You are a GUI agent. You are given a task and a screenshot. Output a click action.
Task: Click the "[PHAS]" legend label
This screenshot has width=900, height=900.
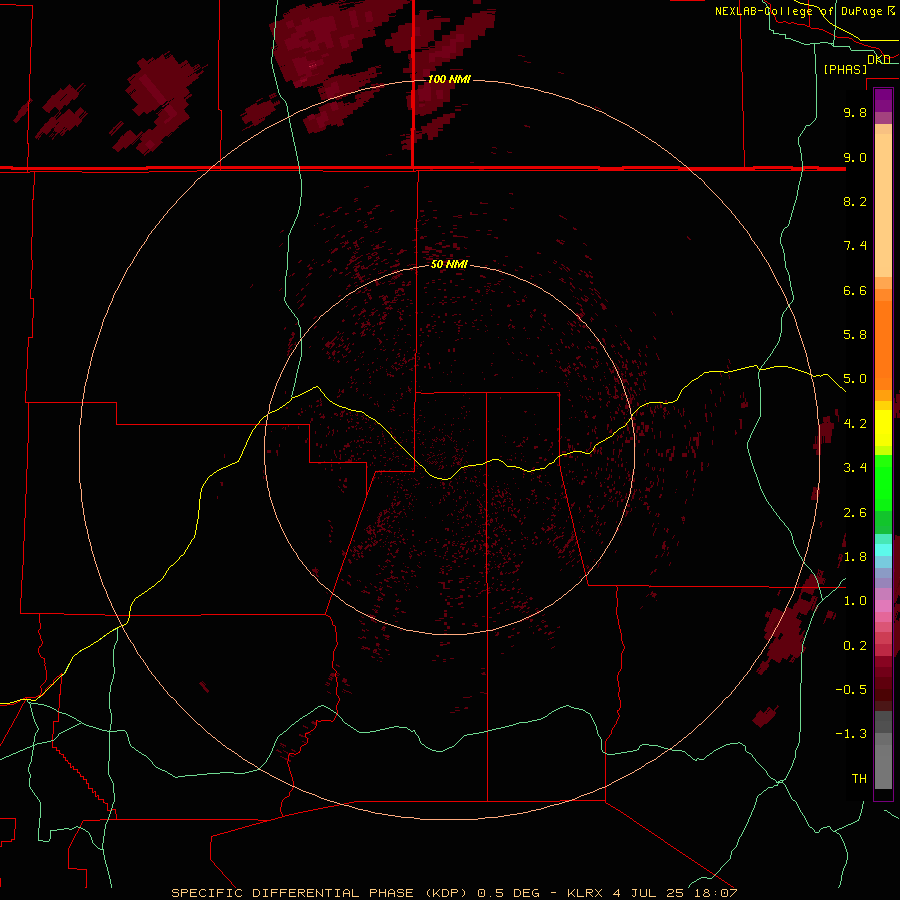click(x=845, y=70)
